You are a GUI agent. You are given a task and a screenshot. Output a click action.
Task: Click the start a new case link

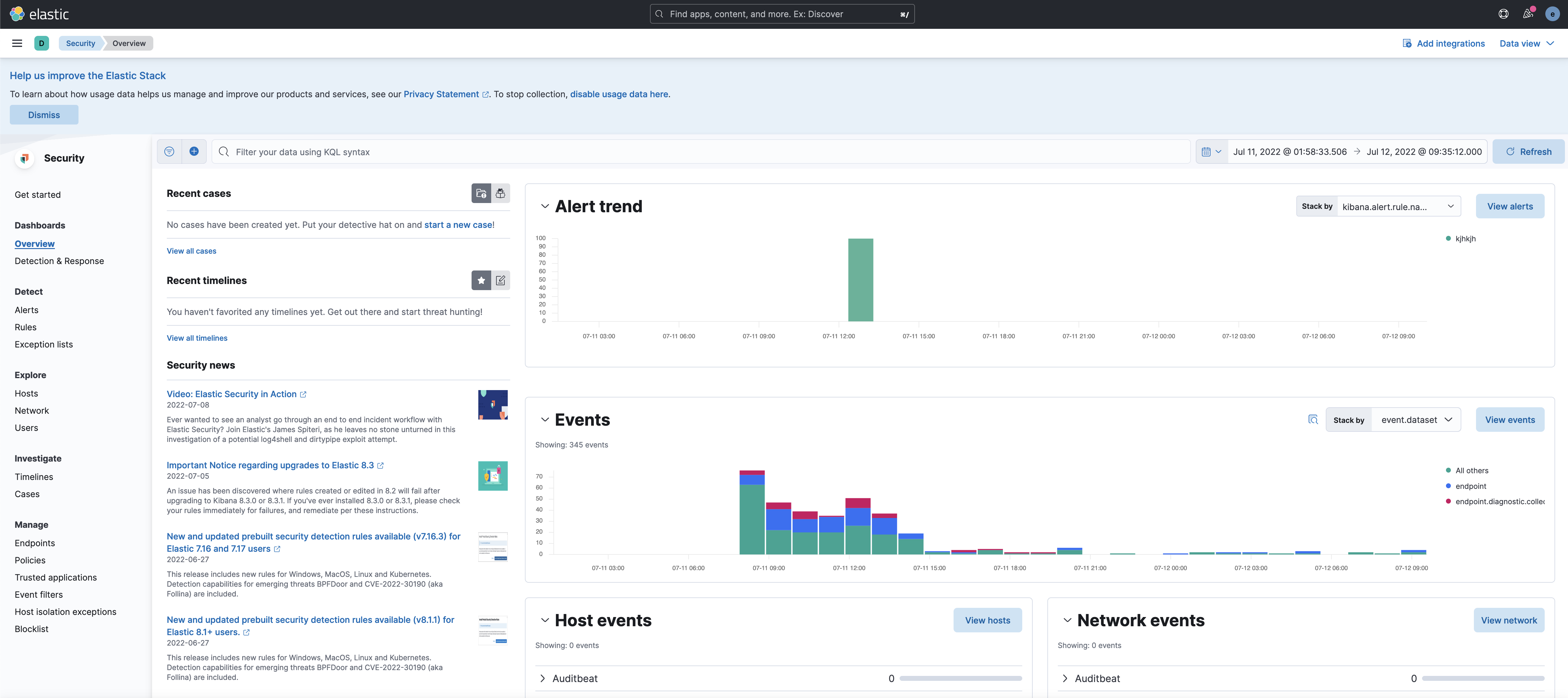[x=458, y=225]
